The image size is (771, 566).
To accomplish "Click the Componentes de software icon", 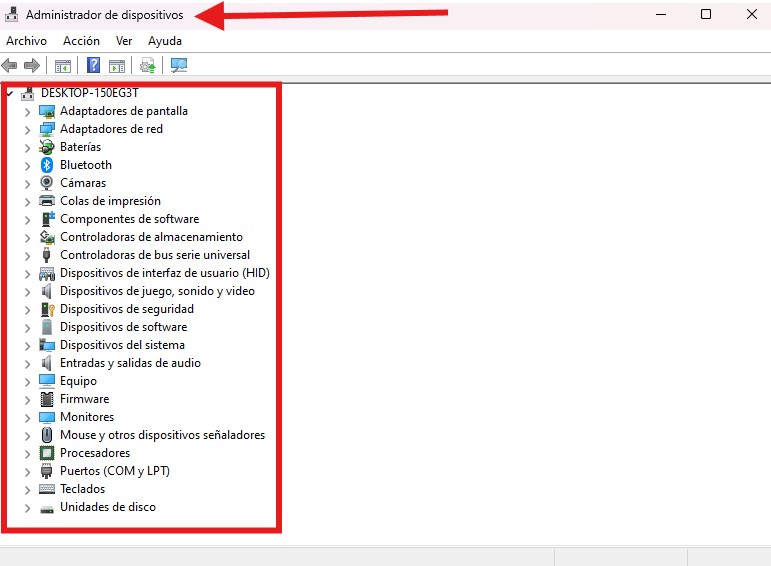I will 48,219.
